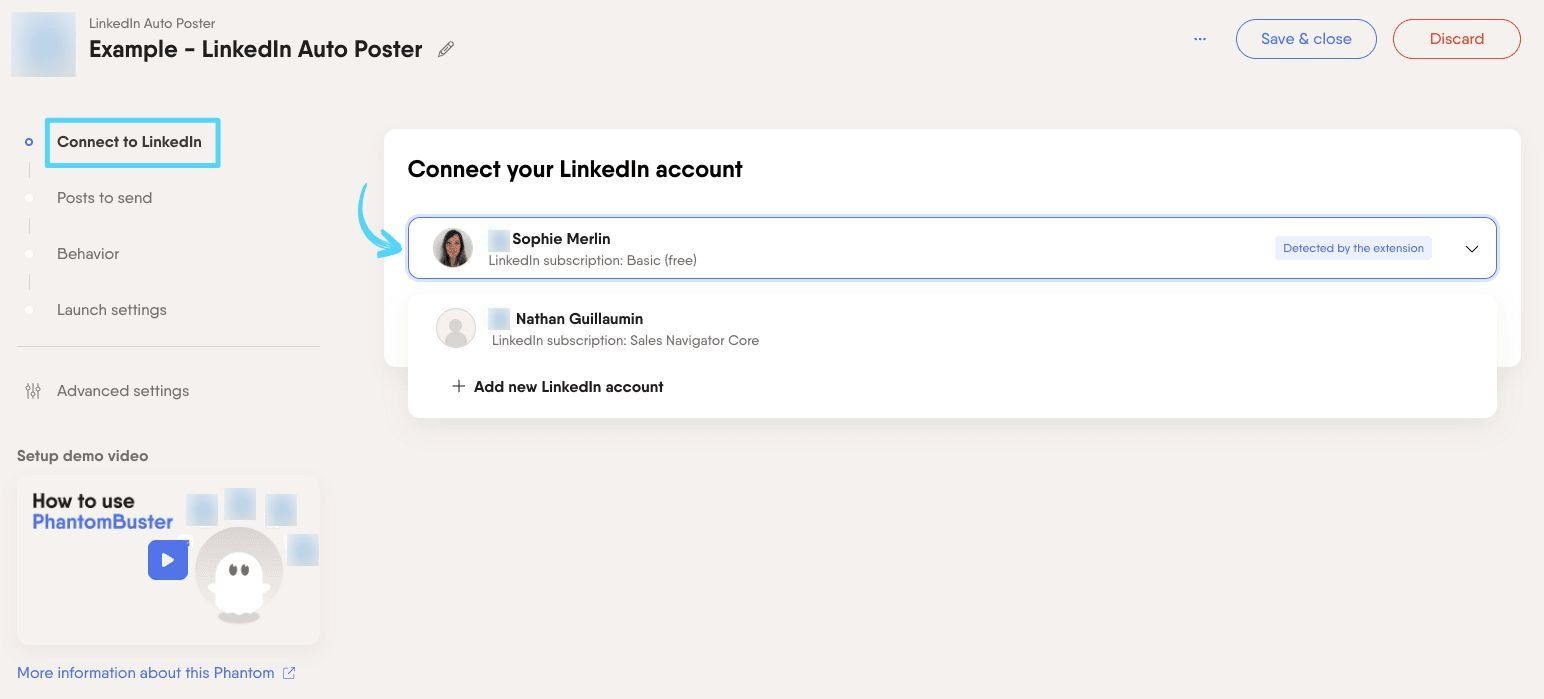Select the Connect to LinkedIn step
This screenshot has width=1544, height=699.
point(129,142)
